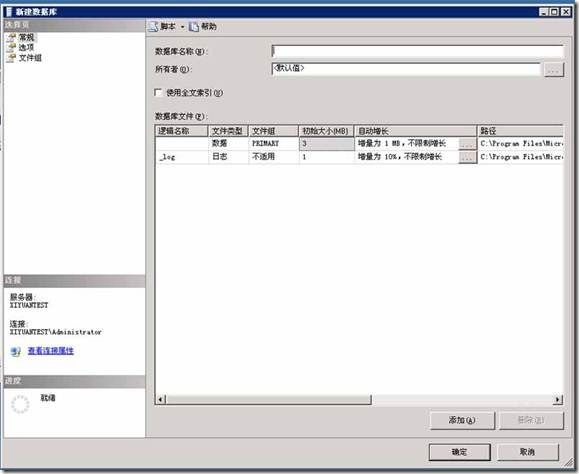Click the 初始大小(MB) column header

click(x=326, y=131)
